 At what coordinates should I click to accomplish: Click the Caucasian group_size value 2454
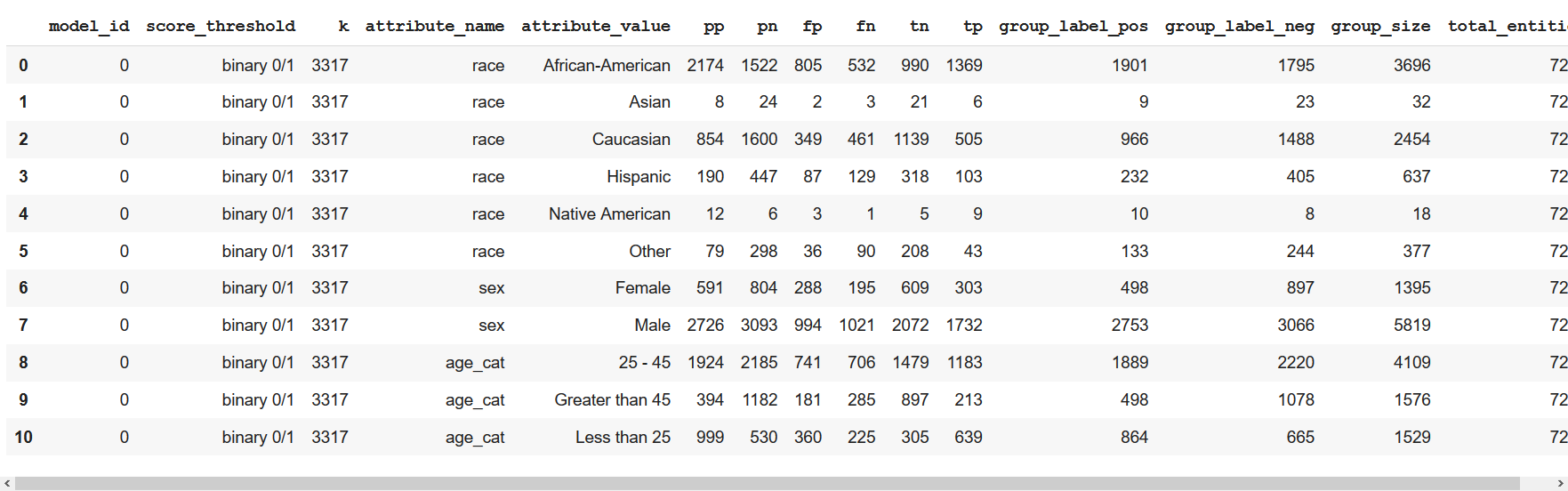[x=1411, y=140]
